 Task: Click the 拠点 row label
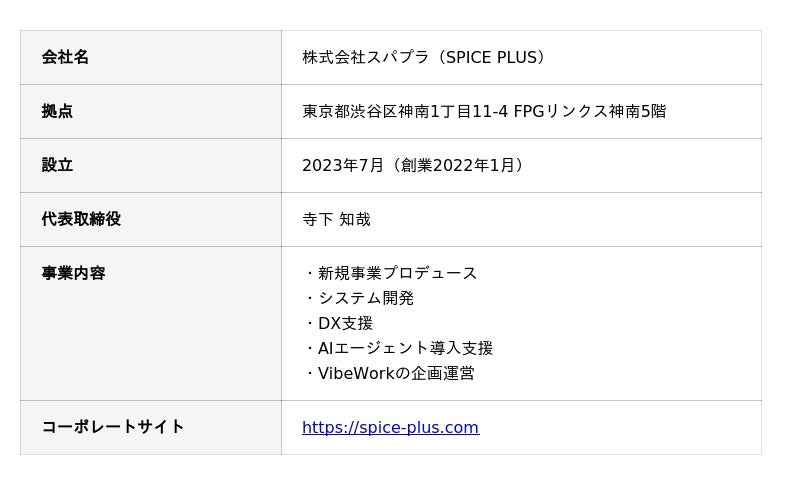click(57, 112)
